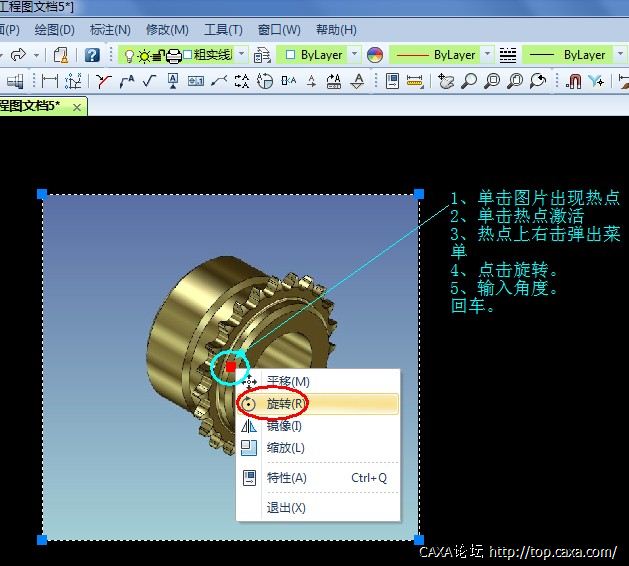The image size is (629, 566).
Task: Select the coordinate dimension tool
Action: point(73,81)
